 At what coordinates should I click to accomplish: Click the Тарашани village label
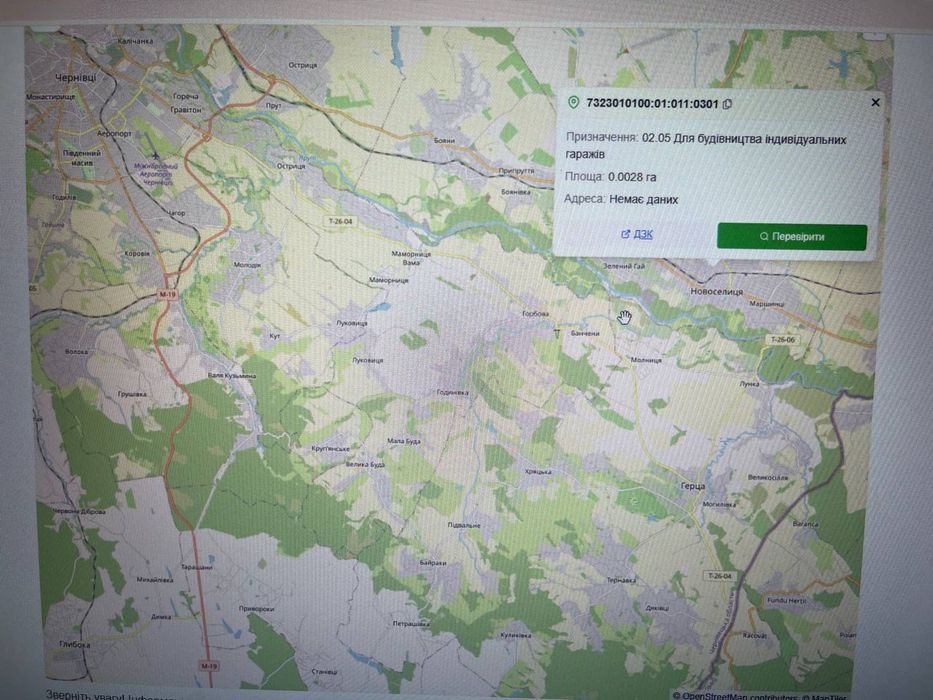pos(196,567)
